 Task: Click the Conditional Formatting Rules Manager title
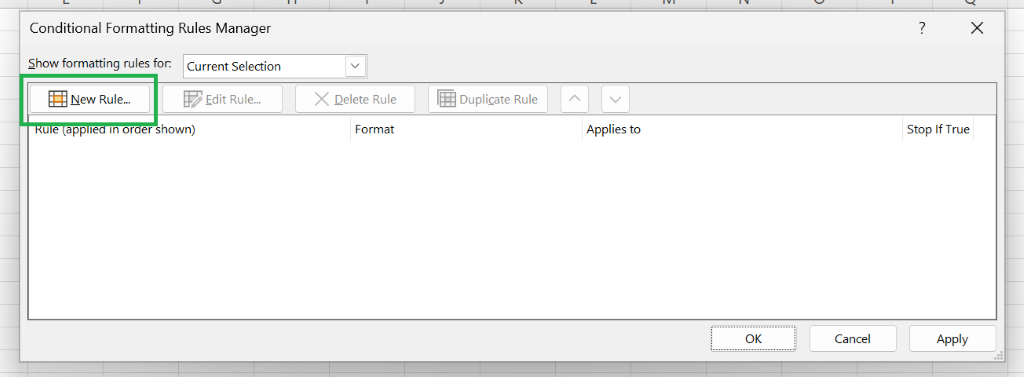[150, 28]
